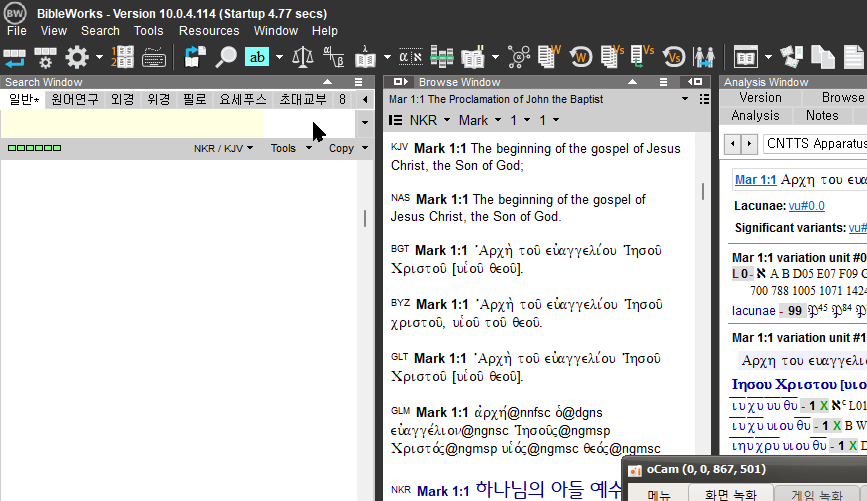Expand the arrow beside the window layout icon

768,57
